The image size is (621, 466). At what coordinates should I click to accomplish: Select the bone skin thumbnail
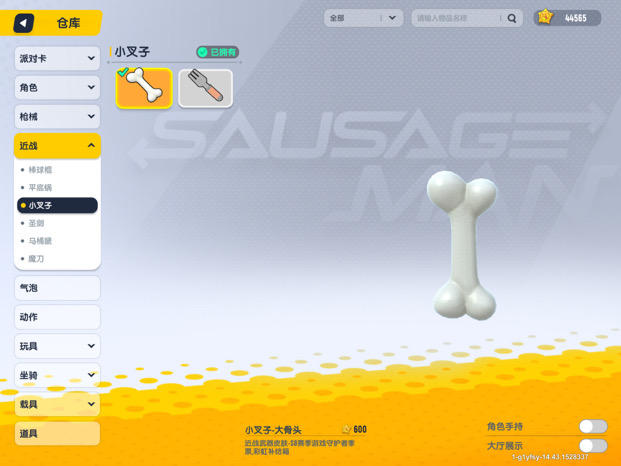(144, 88)
